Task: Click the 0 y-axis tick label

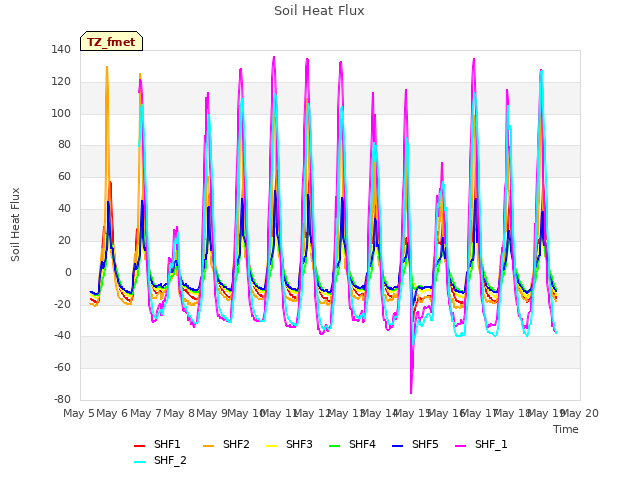Action: (68, 273)
